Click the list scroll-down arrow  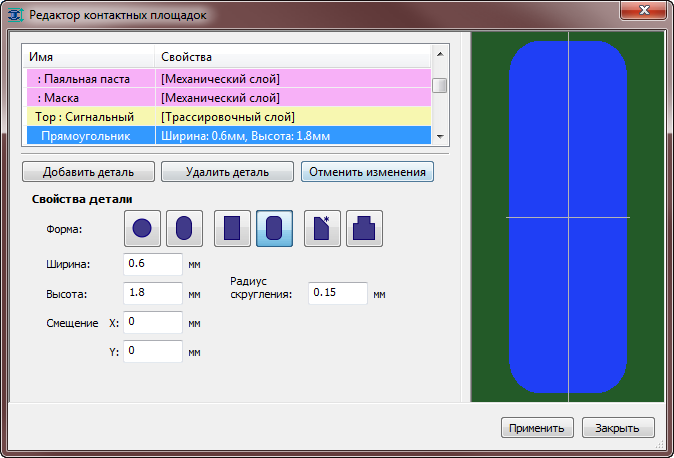point(440,136)
